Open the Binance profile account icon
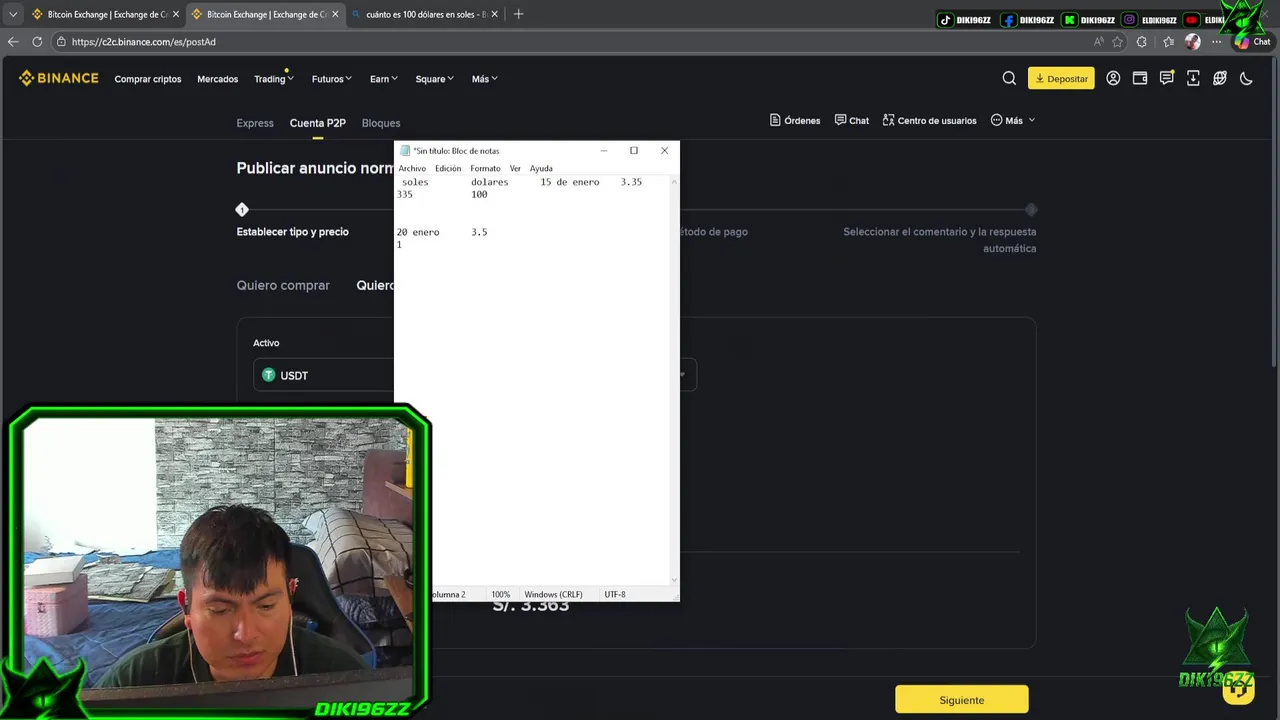The width and height of the screenshot is (1280, 720). [x=1113, y=78]
